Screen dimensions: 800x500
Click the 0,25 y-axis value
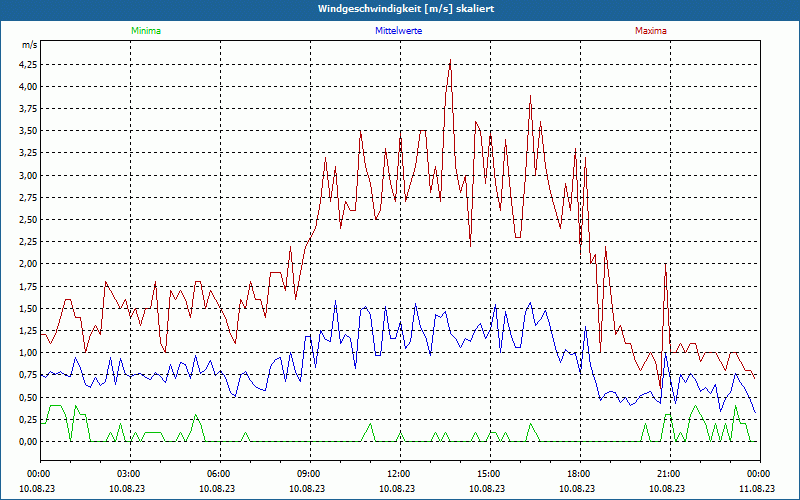point(28,419)
